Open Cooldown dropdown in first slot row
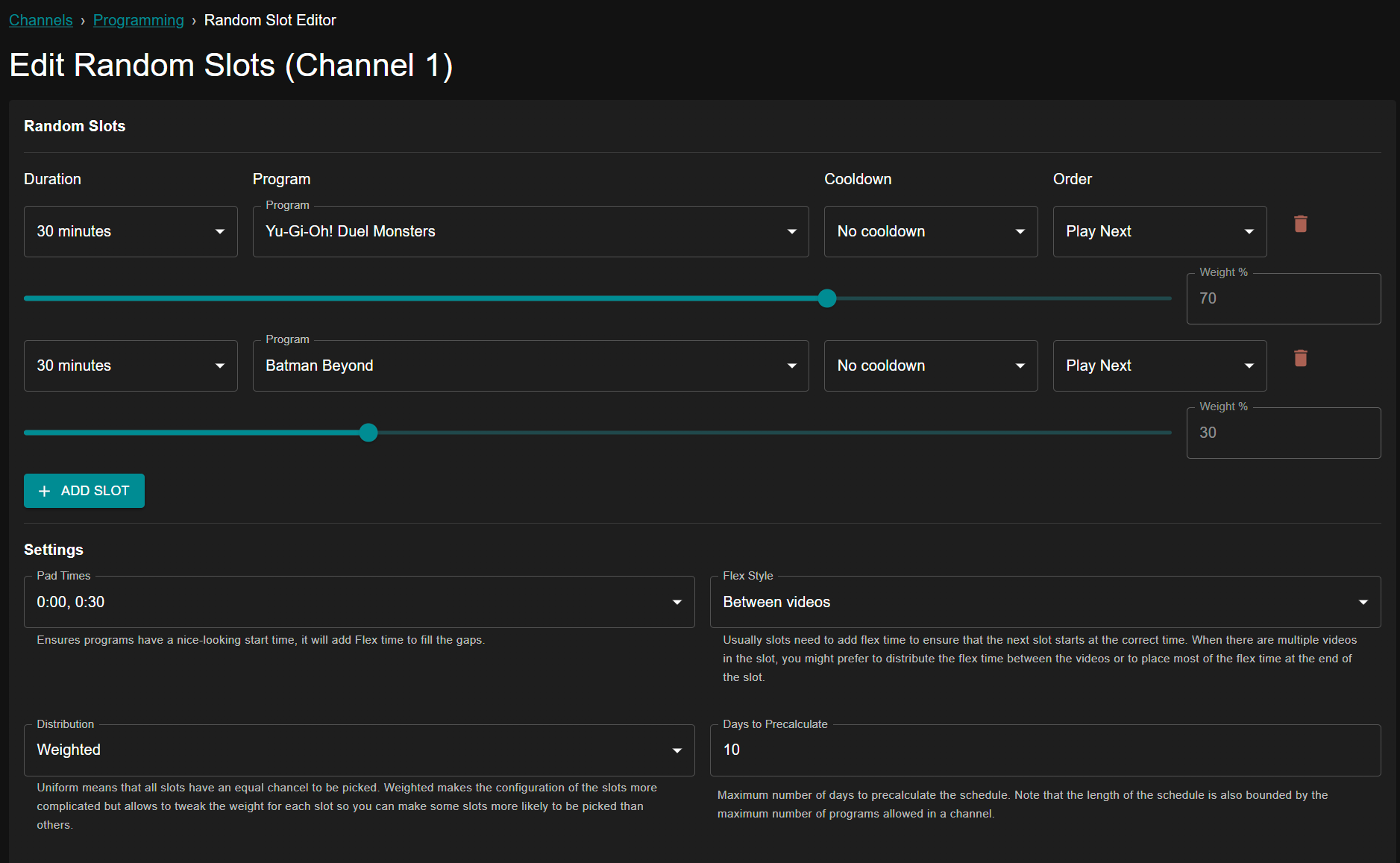The height and width of the screenshot is (863, 1400). point(930,232)
